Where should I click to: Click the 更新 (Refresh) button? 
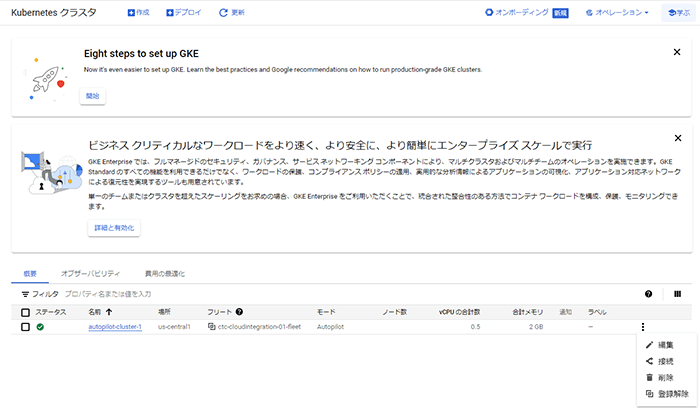(232, 12)
